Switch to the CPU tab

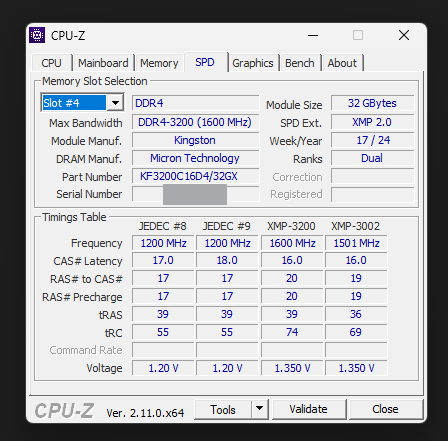[51, 63]
